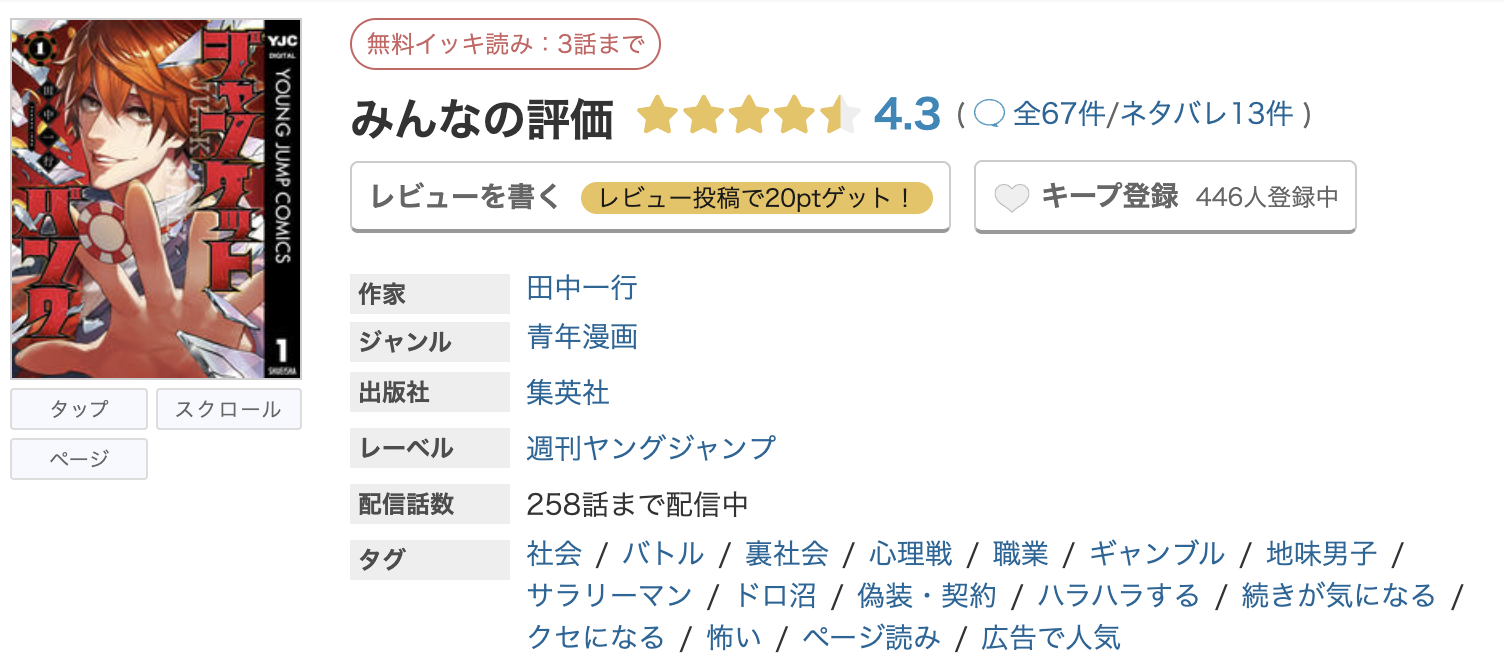The height and width of the screenshot is (666, 1504).
Task: Select the ページ reading mode
Action: (78, 458)
